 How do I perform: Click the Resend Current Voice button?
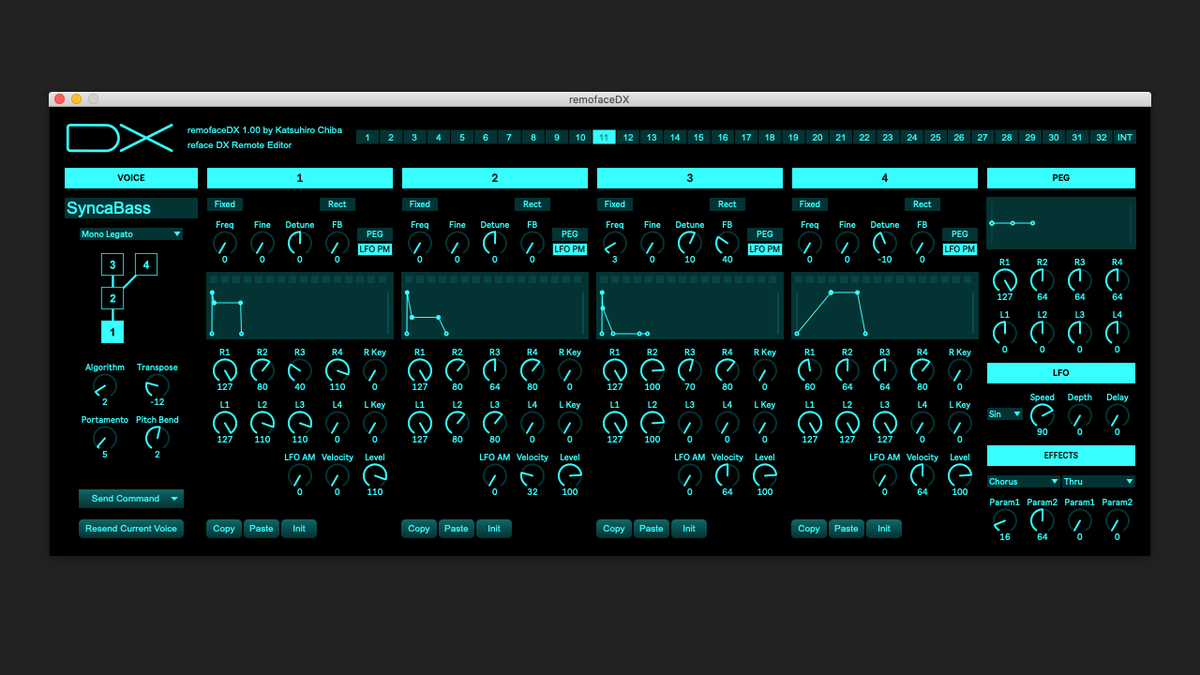point(131,528)
